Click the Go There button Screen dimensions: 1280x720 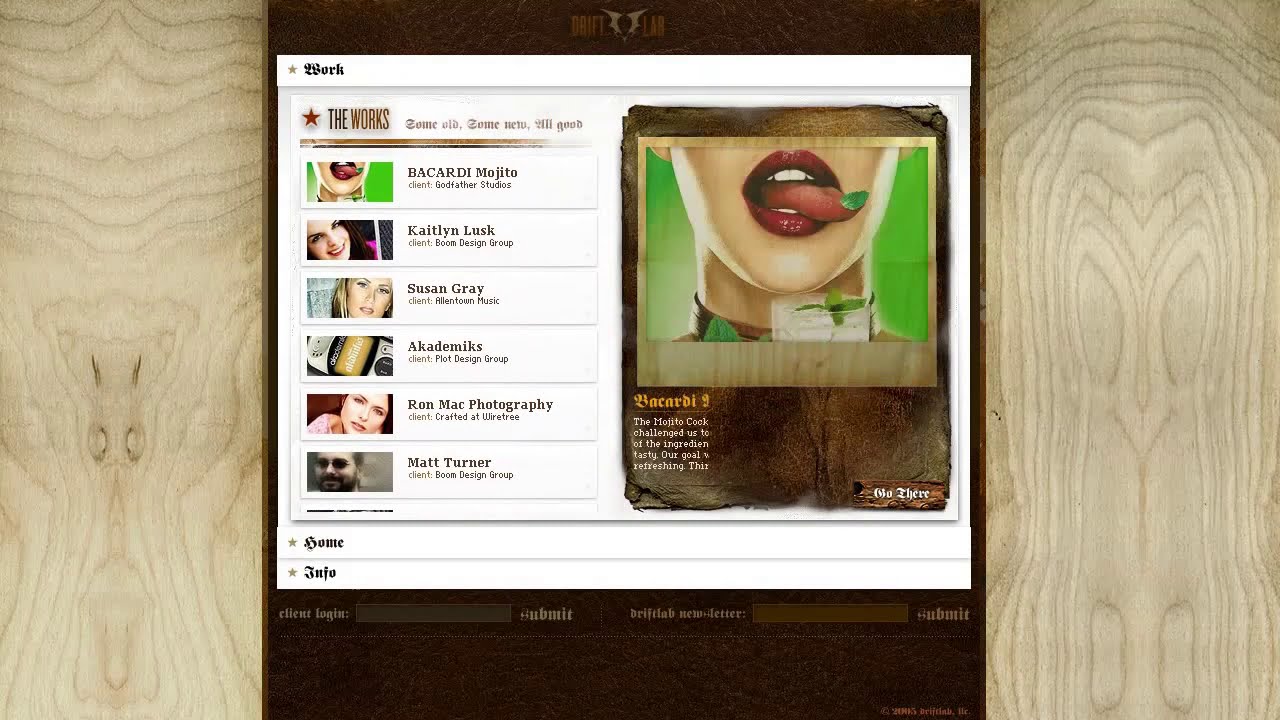click(x=900, y=494)
